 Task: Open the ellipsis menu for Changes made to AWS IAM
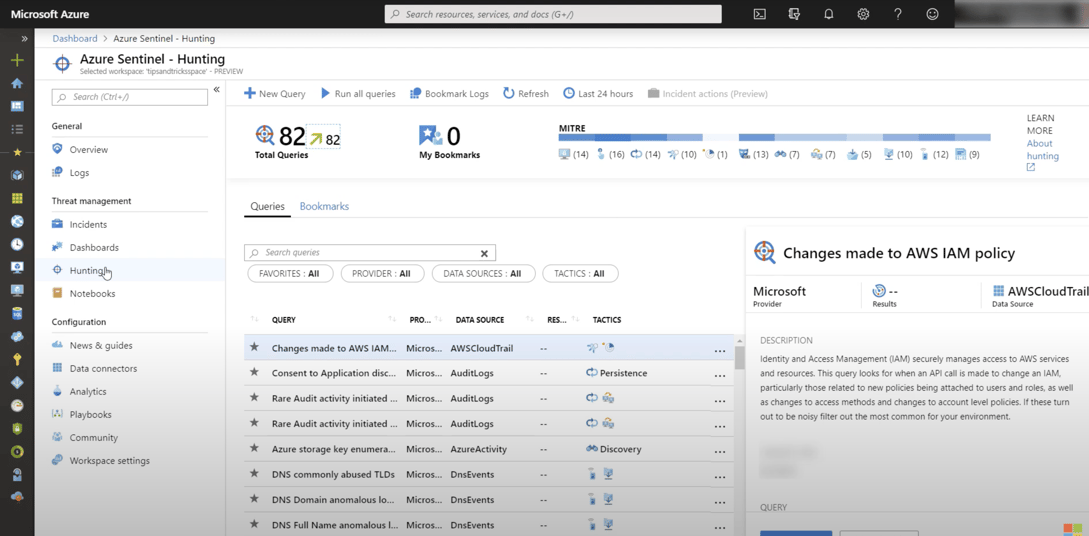click(720, 351)
